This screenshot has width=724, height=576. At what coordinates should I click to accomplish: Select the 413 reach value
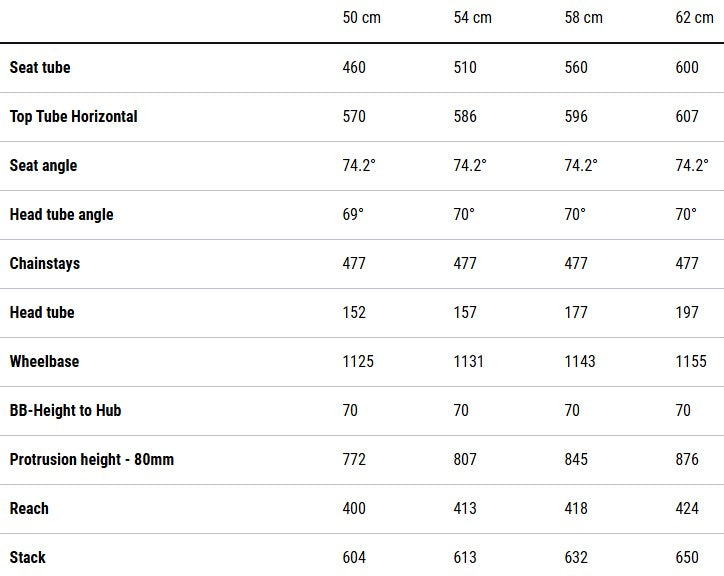pyautogui.click(x=465, y=509)
